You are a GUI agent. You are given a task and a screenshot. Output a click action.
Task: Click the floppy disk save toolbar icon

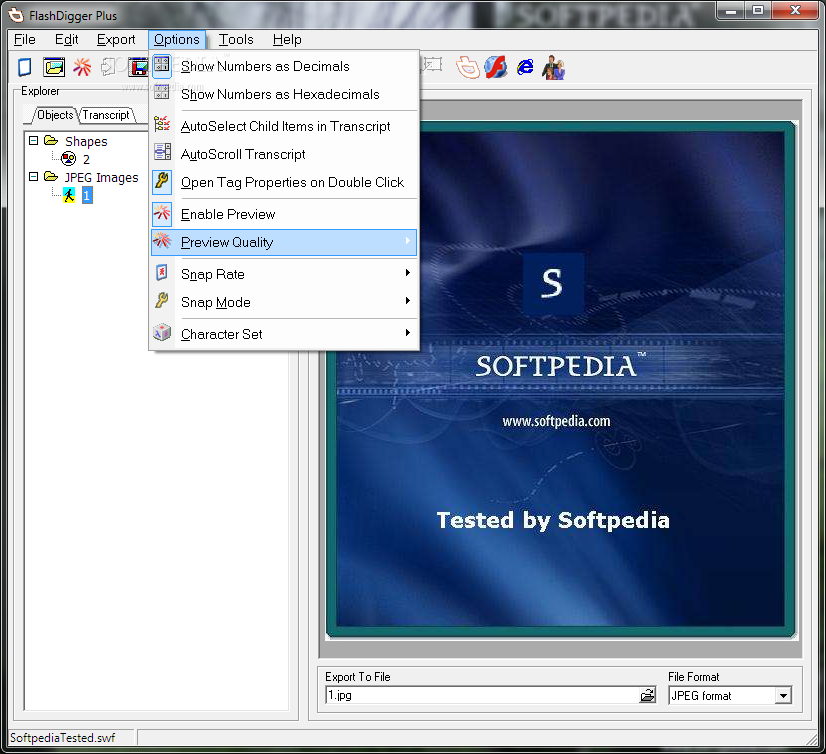coord(139,67)
